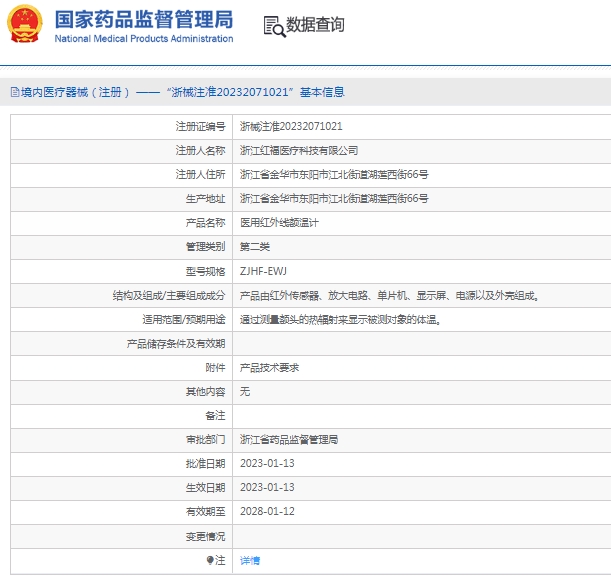The height and width of the screenshot is (580, 611).
Task: Click the 生产地址 label
Action: (205, 198)
